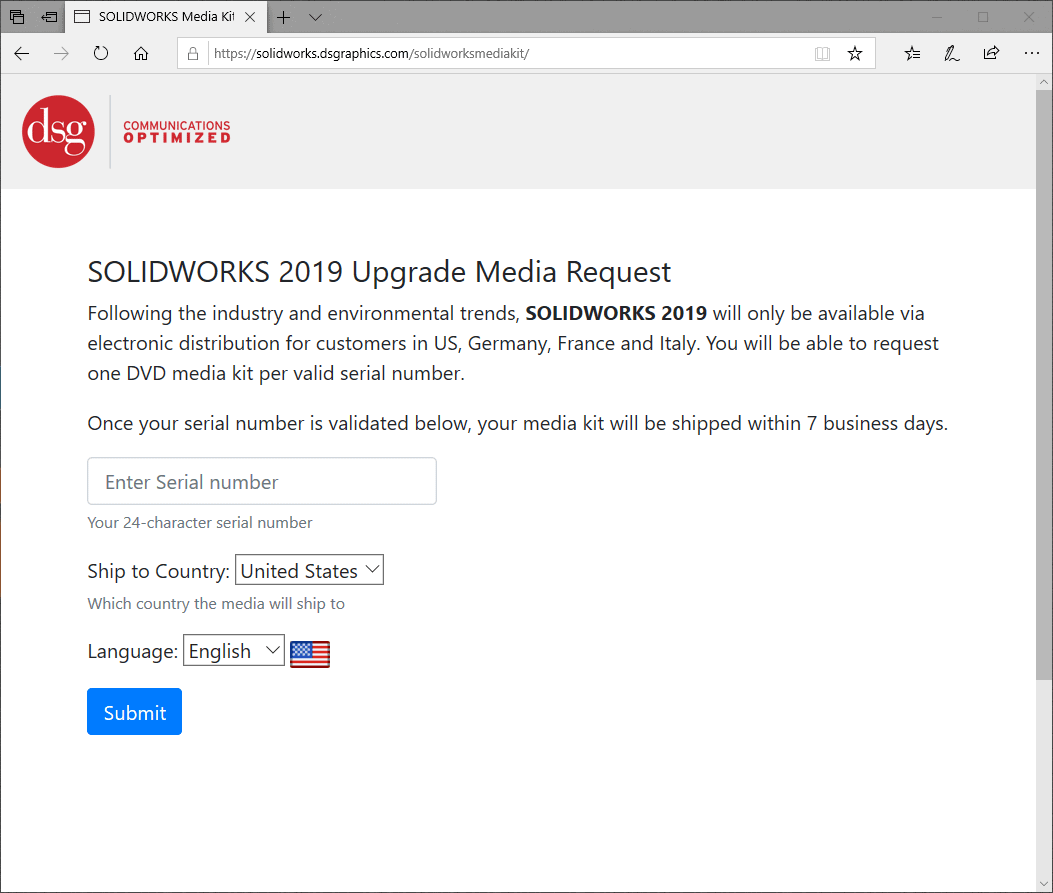Close the browser window

(1028, 17)
